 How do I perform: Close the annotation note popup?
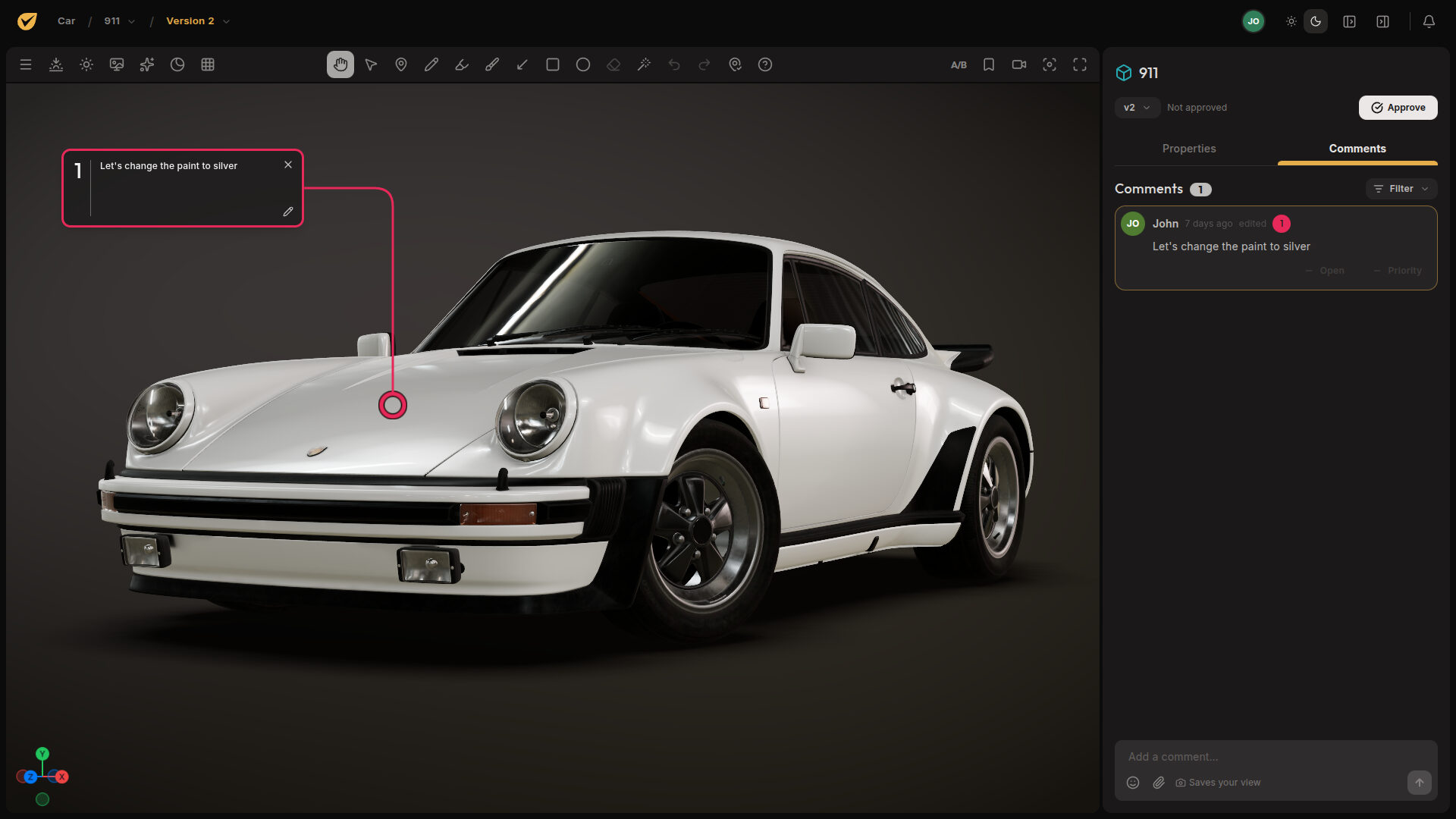click(288, 165)
